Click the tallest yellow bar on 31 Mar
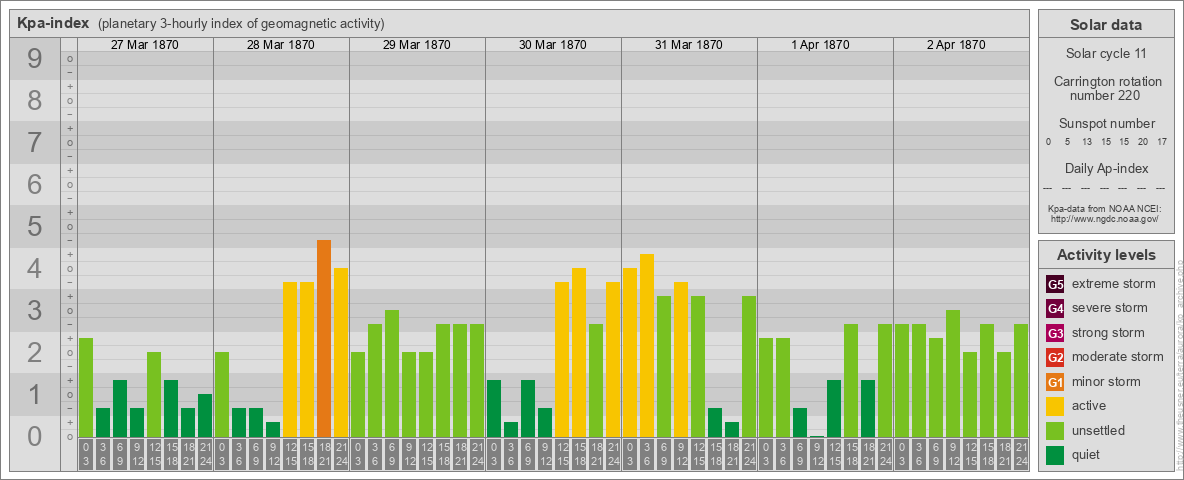 pyautogui.click(x=647, y=345)
